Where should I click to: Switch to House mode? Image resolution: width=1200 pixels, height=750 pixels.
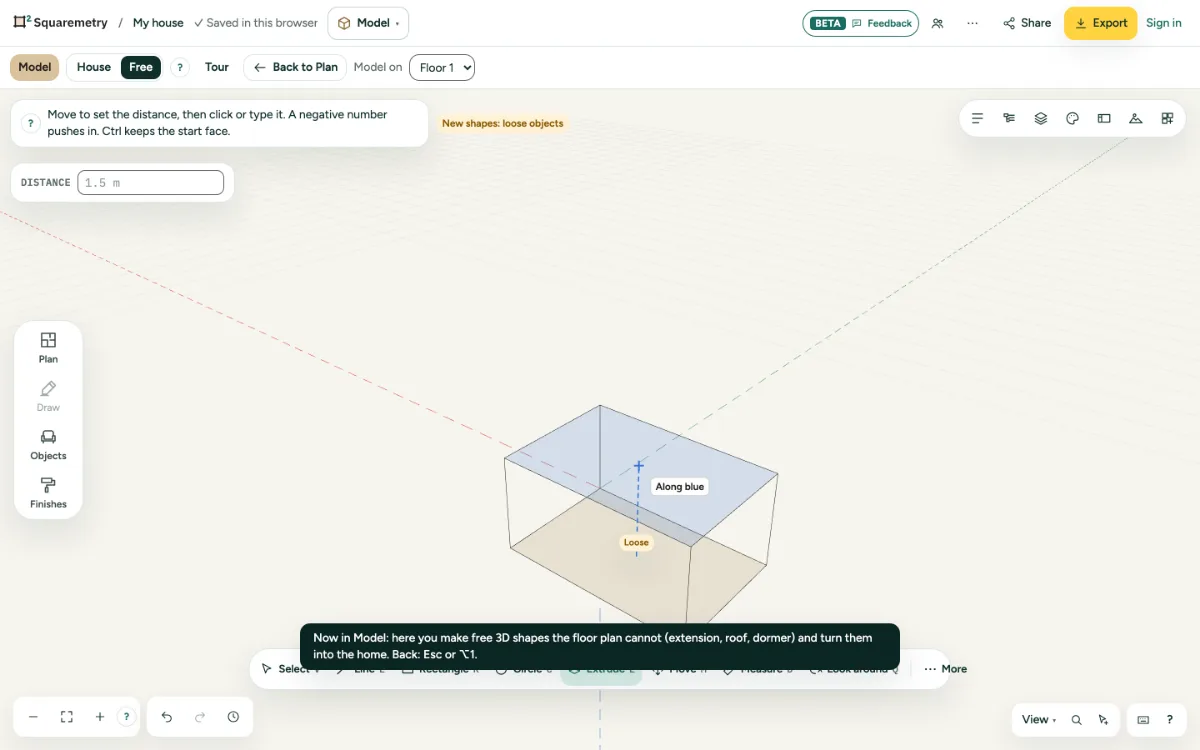point(94,67)
